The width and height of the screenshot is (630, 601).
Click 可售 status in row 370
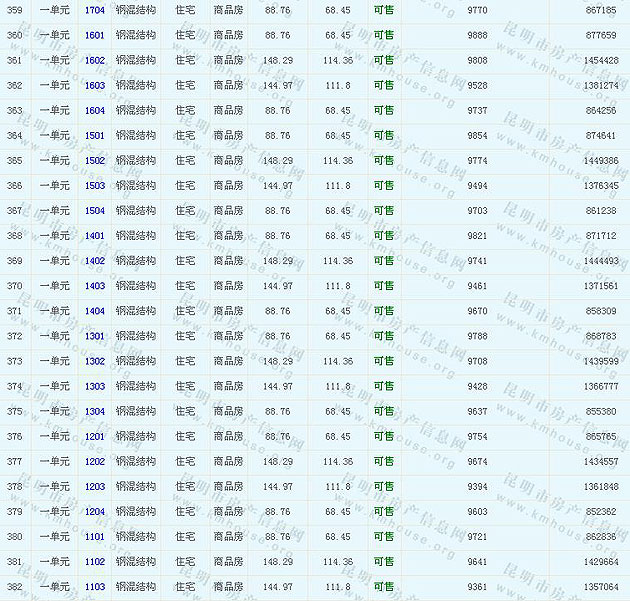[383, 286]
